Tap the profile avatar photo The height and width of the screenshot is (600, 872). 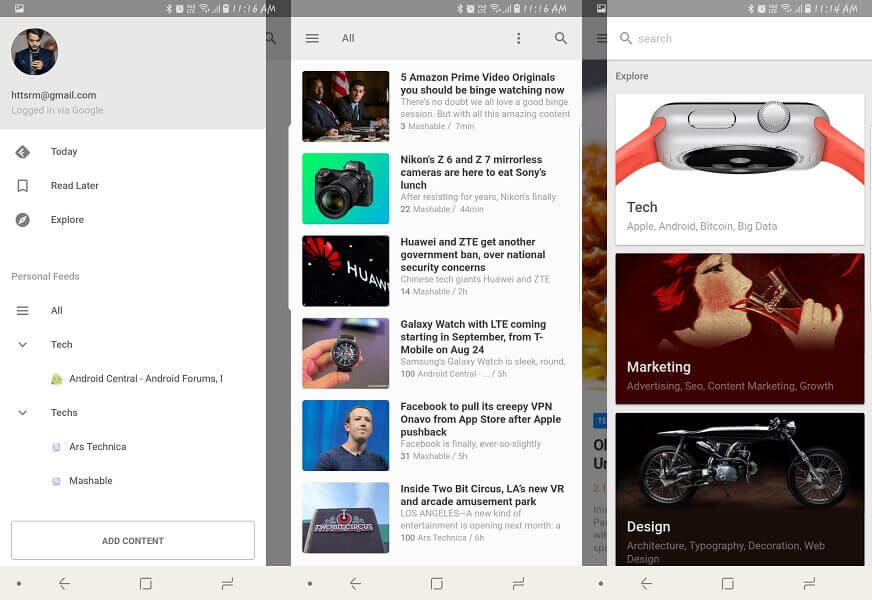click(34, 52)
